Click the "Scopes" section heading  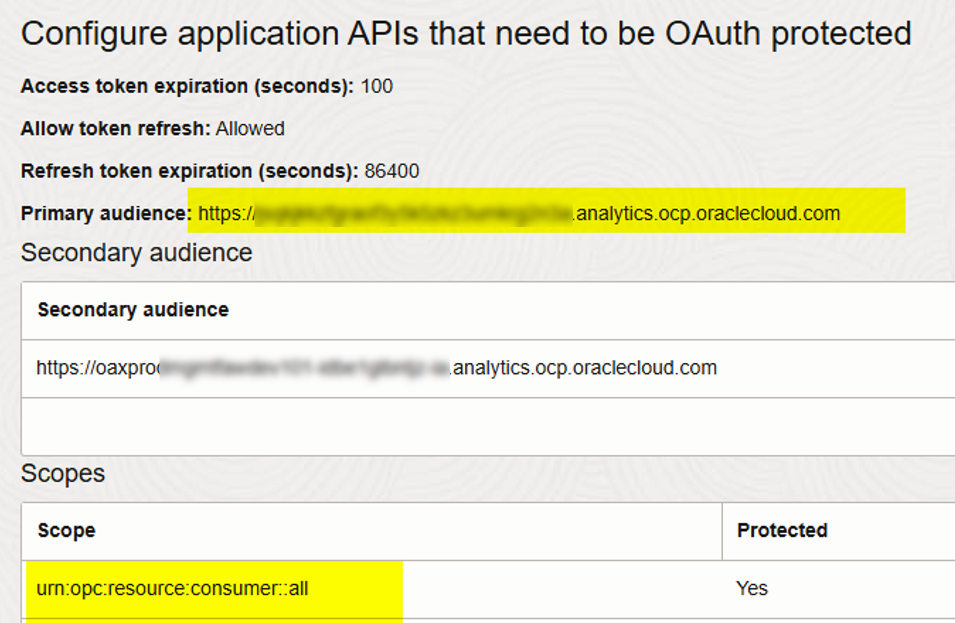63,473
